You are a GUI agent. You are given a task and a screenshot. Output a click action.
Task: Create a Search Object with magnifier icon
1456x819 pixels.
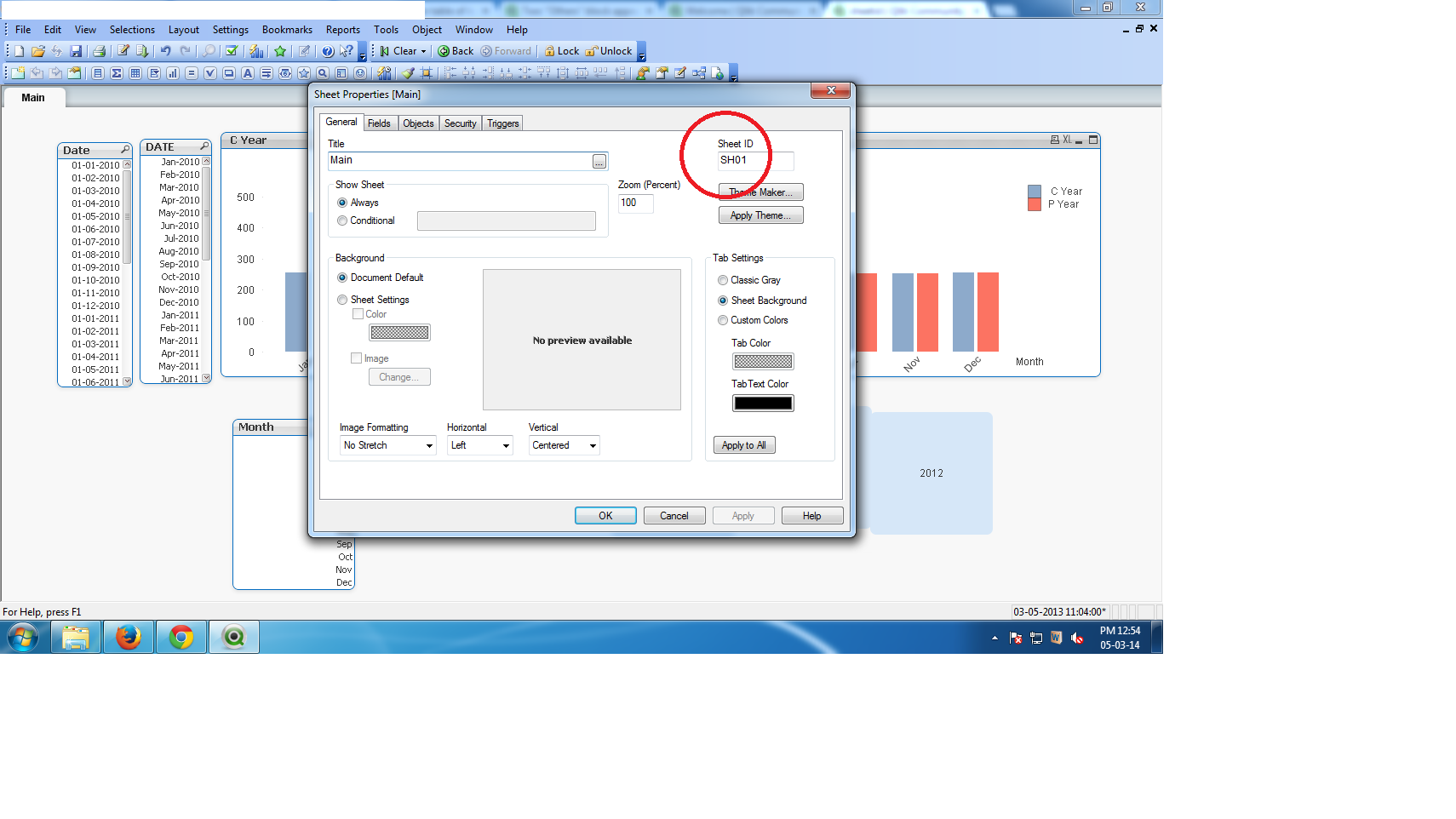(323, 73)
